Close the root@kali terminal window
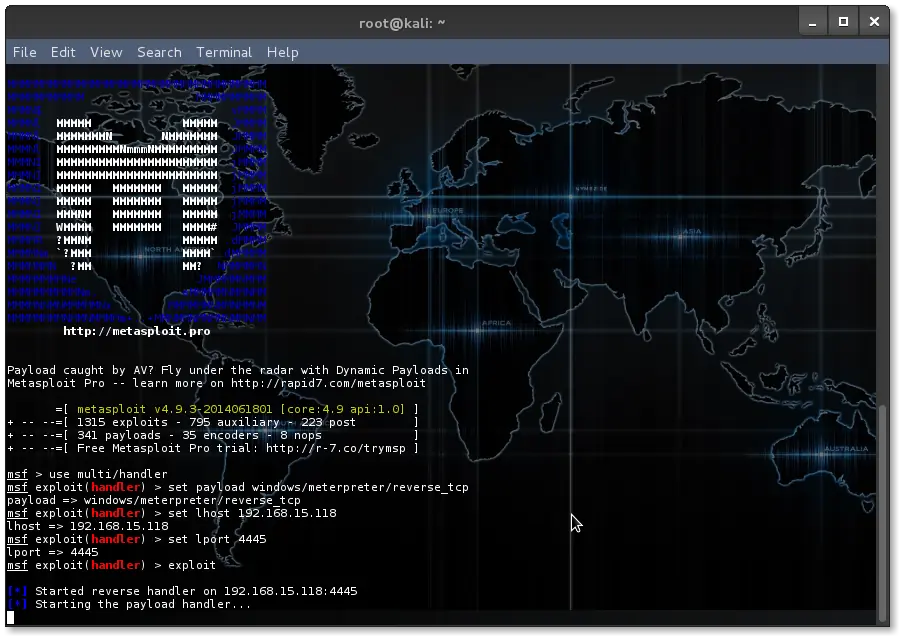Viewport: 899px width, 636px height. tap(874, 22)
